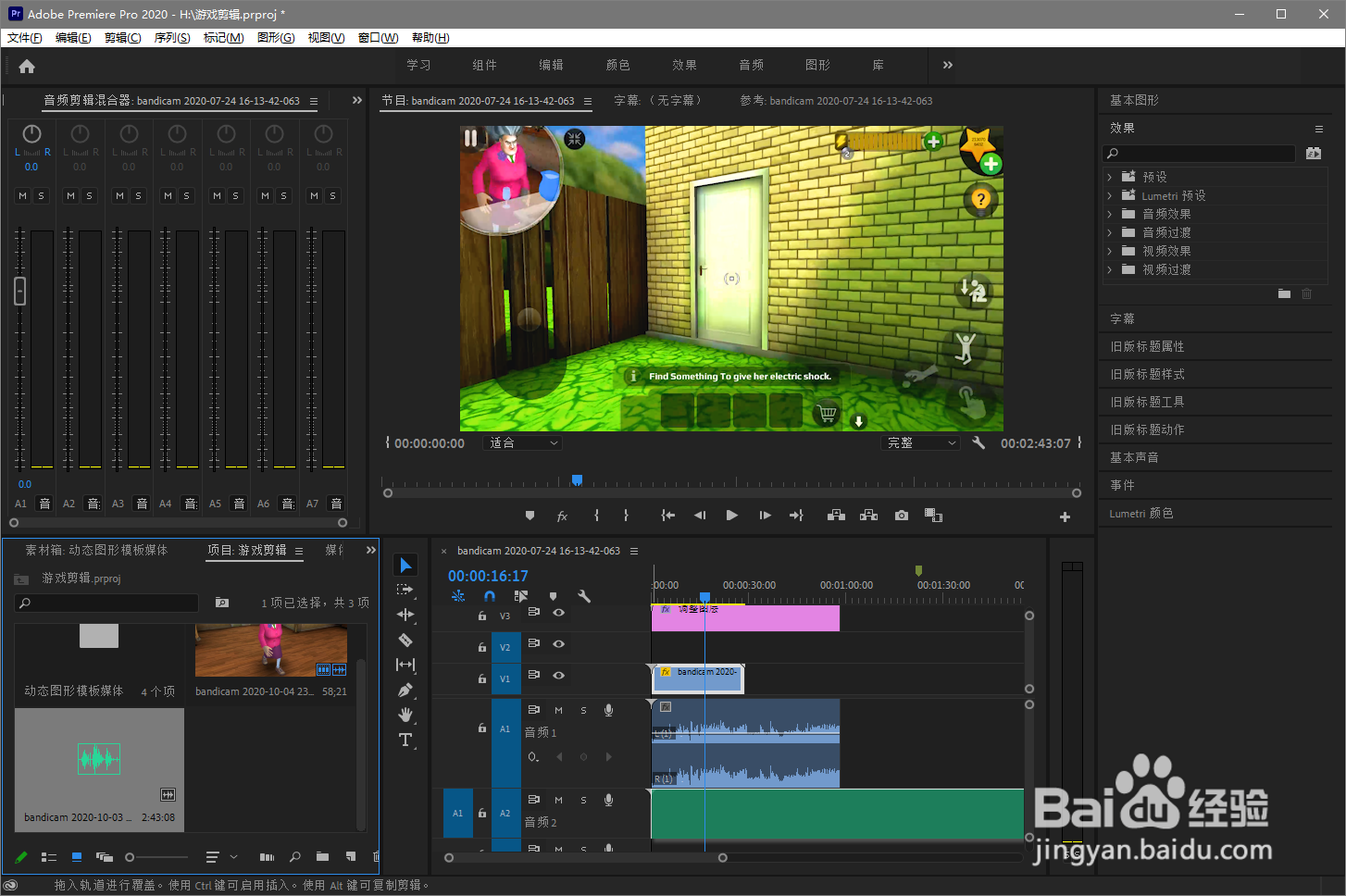Select the Hand tool
The height and width of the screenshot is (896, 1346).
point(405,715)
